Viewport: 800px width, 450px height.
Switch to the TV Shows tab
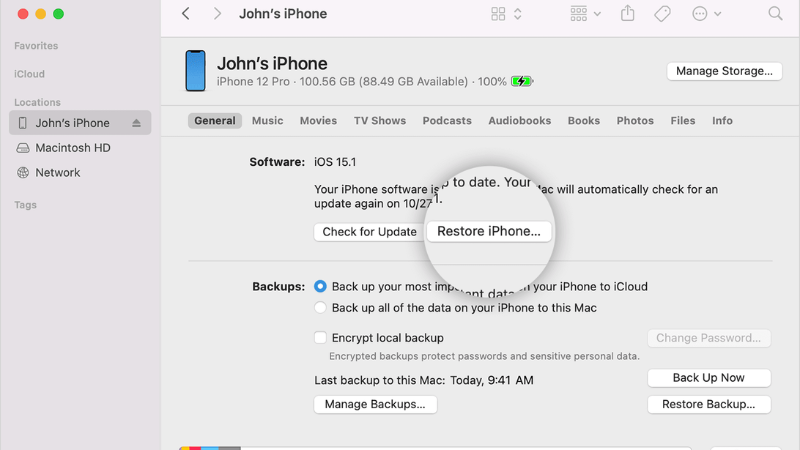pos(380,121)
